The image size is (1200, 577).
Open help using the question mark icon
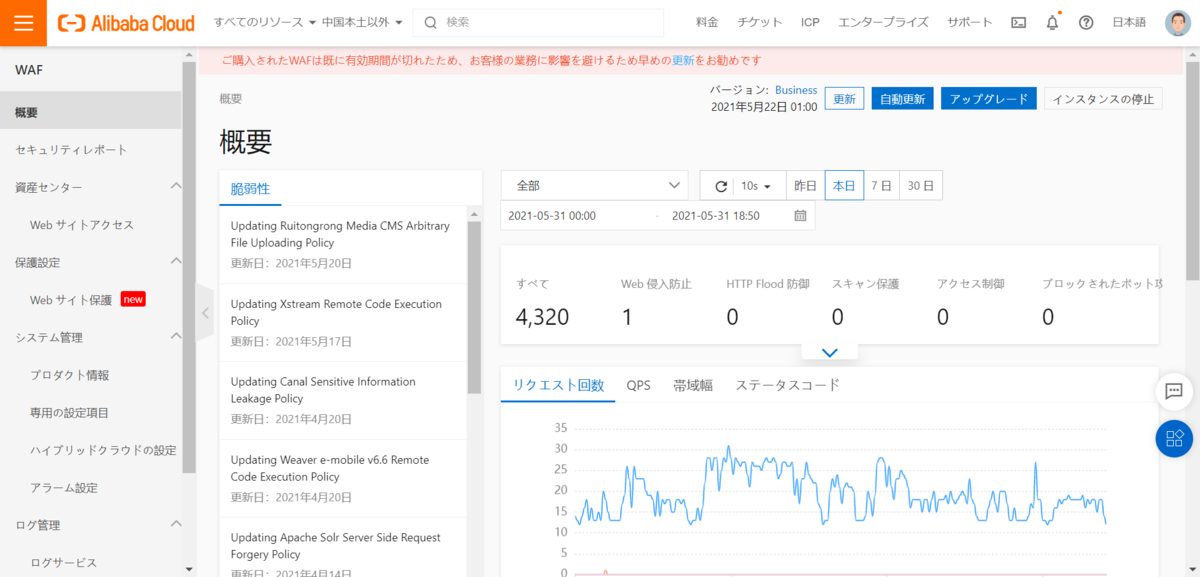point(1086,21)
